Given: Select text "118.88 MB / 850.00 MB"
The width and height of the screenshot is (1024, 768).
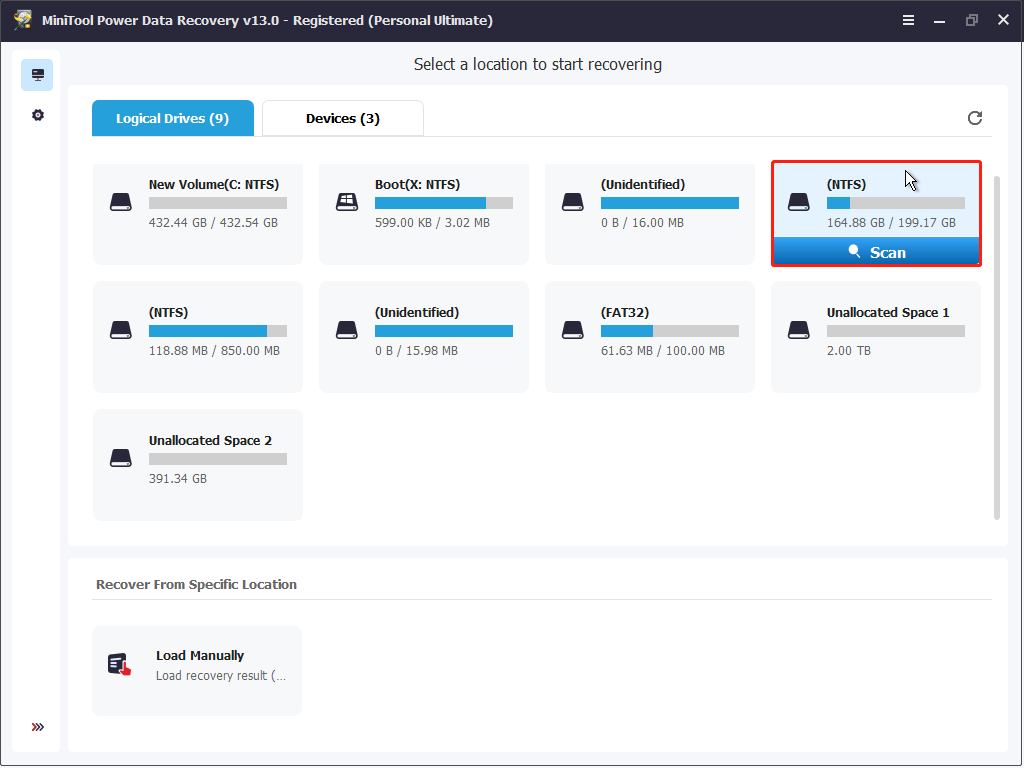Looking at the screenshot, I should [x=214, y=351].
